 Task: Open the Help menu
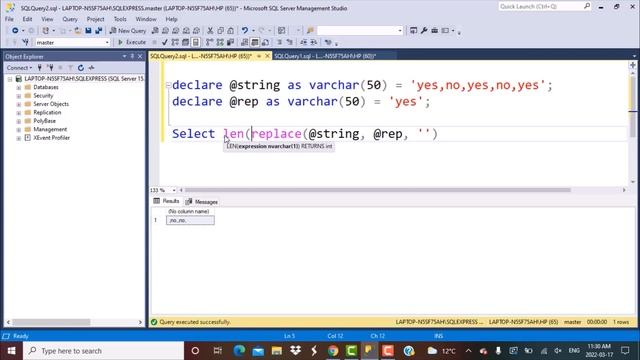click(x=171, y=19)
